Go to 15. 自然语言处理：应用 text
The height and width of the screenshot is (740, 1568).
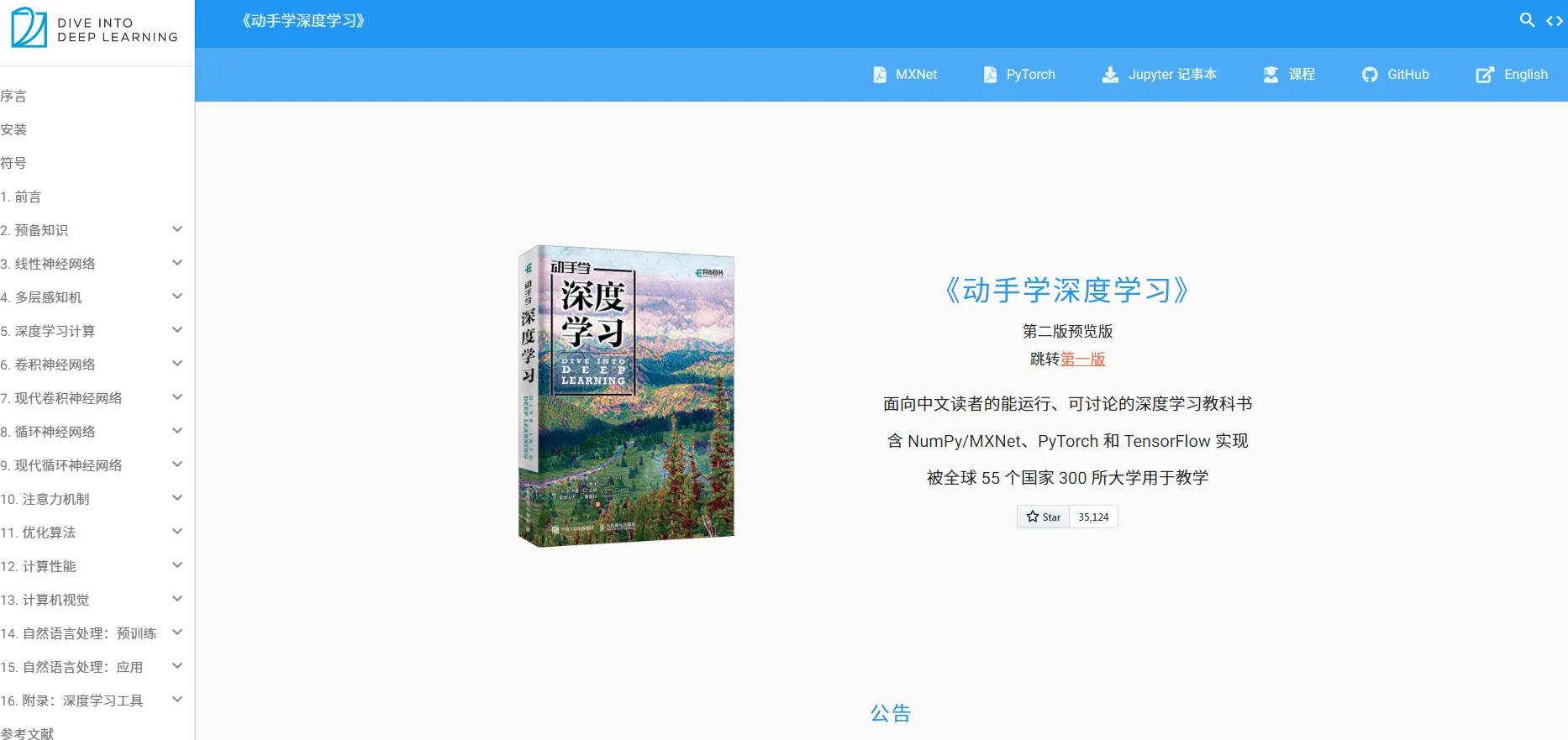tap(71, 667)
